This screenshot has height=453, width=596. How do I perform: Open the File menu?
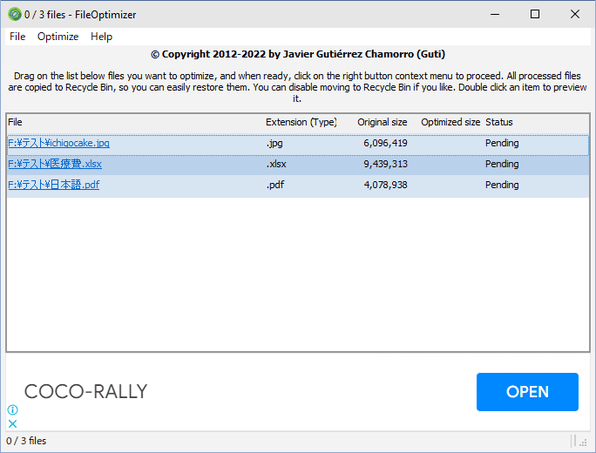(17, 36)
